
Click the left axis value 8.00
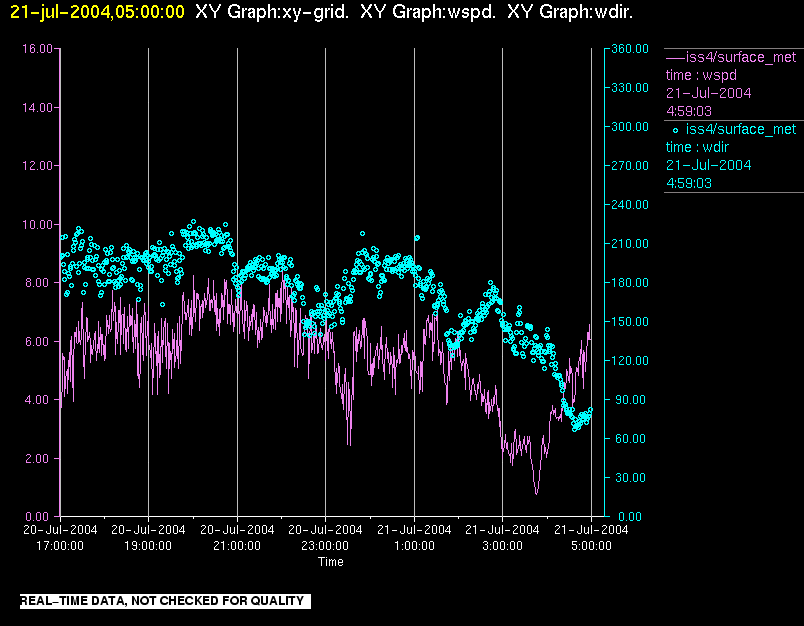39,283
